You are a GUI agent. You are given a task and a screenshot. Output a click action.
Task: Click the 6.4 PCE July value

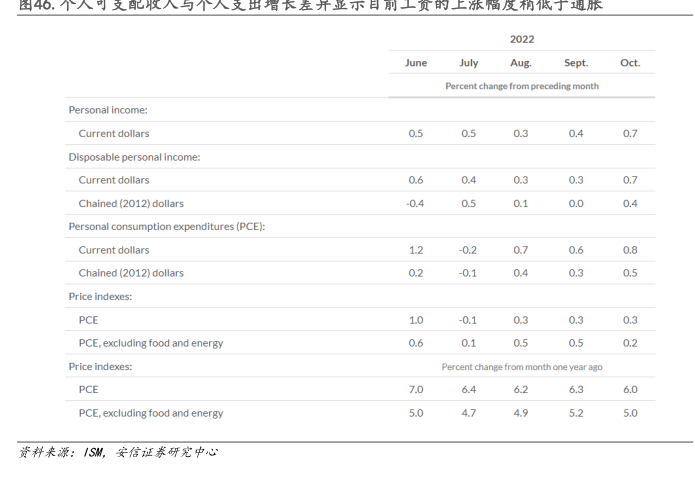click(468, 390)
